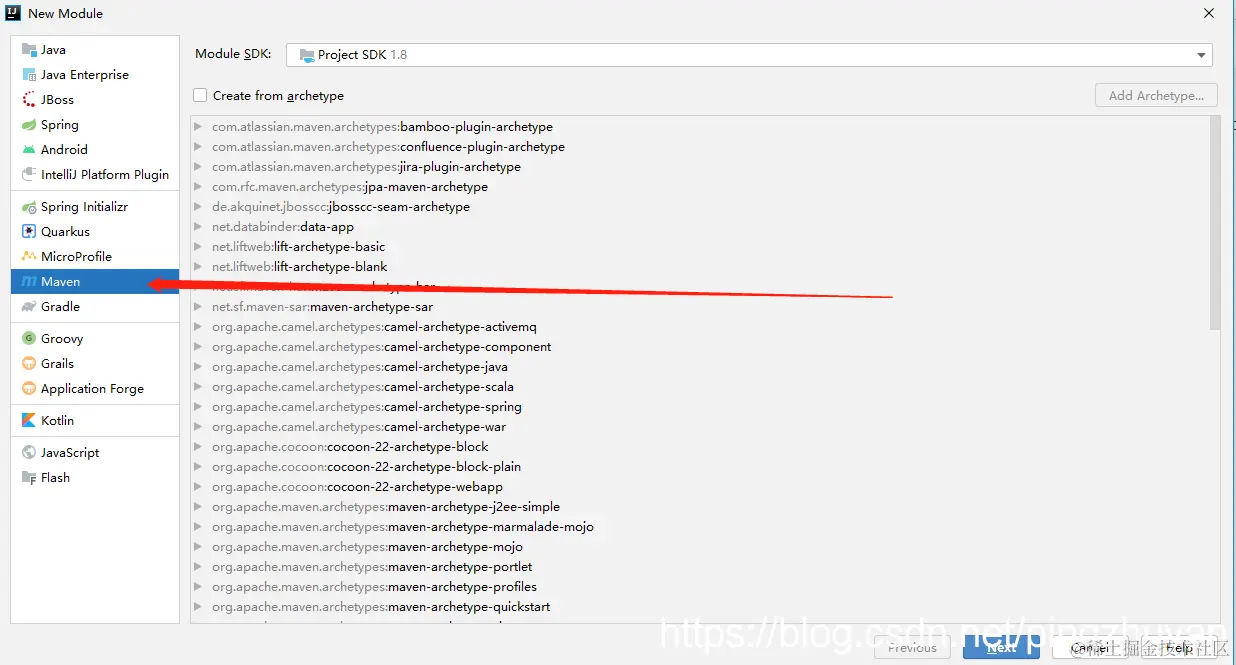Select Spring Initializr module type
1236x665 pixels.
[x=95, y=207]
